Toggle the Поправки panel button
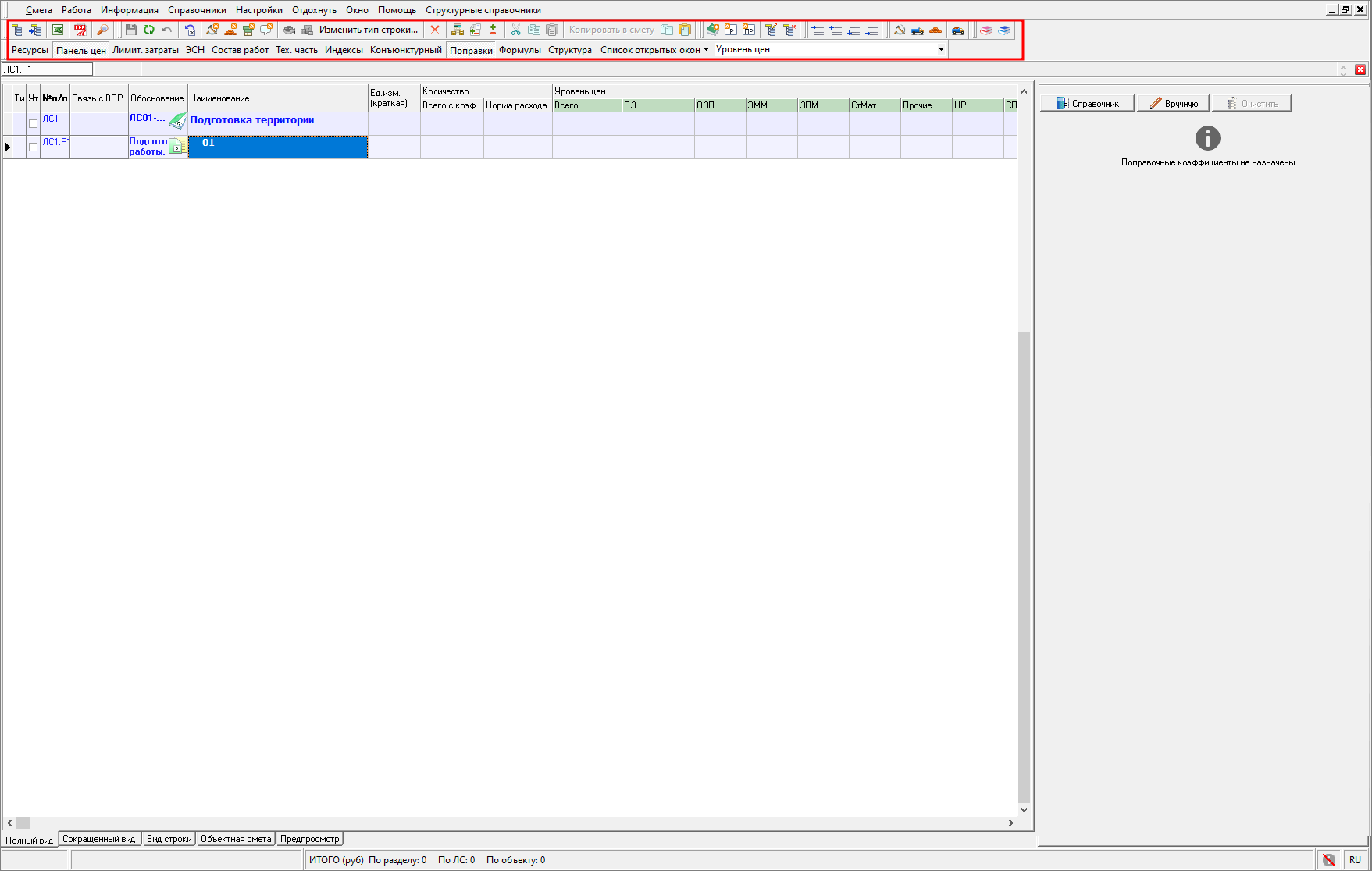The image size is (1372, 871). pos(471,50)
